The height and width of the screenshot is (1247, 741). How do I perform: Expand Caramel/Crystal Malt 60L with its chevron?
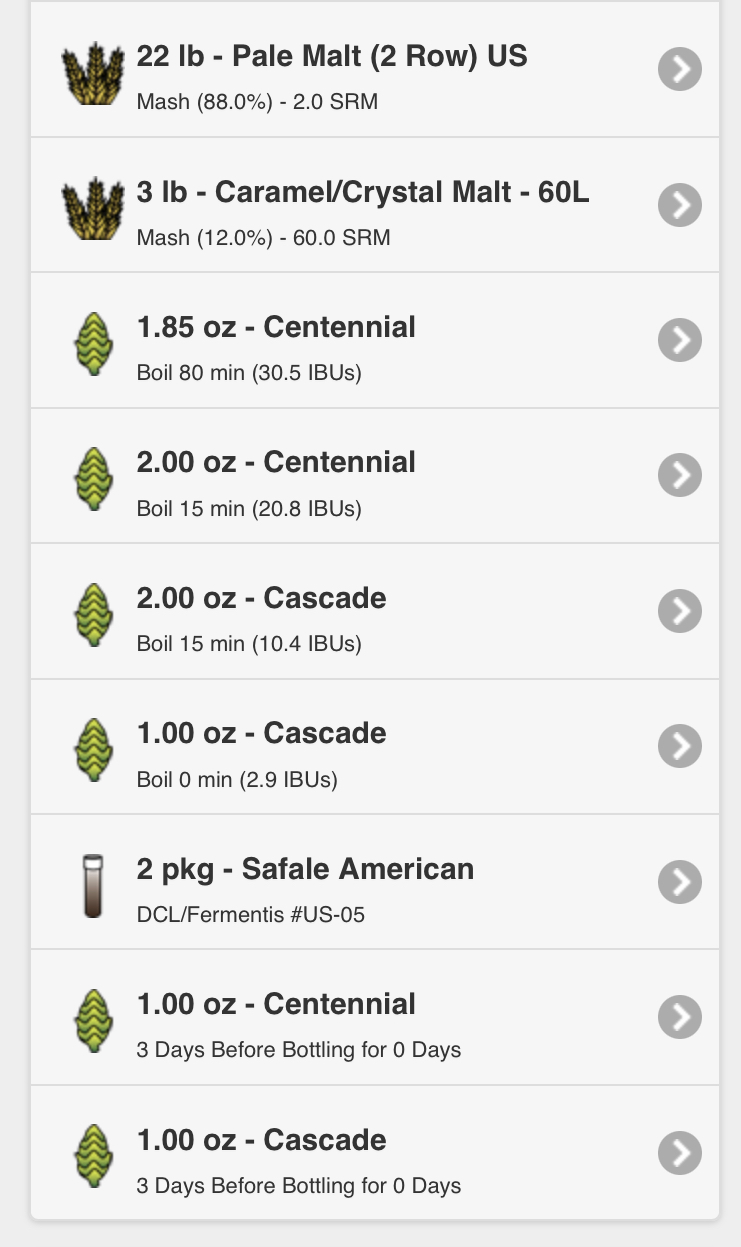point(680,205)
